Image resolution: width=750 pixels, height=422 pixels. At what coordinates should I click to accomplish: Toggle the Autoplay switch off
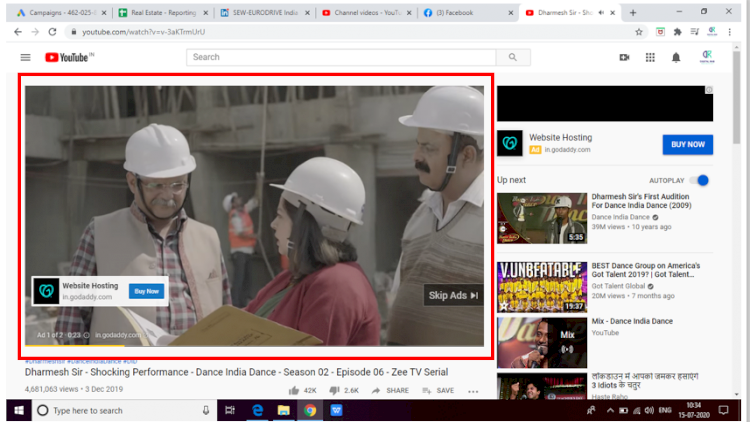coord(701,180)
